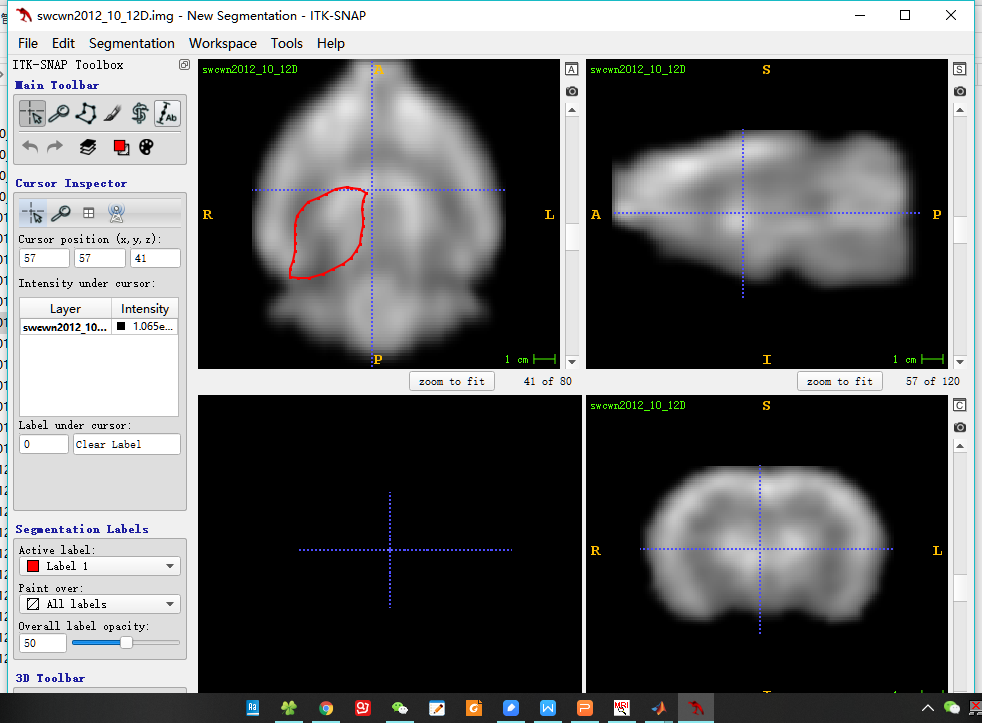This screenshot has width=982, height=723.
Task: Open WeChat from the taskbar
Action: [400, 708]
